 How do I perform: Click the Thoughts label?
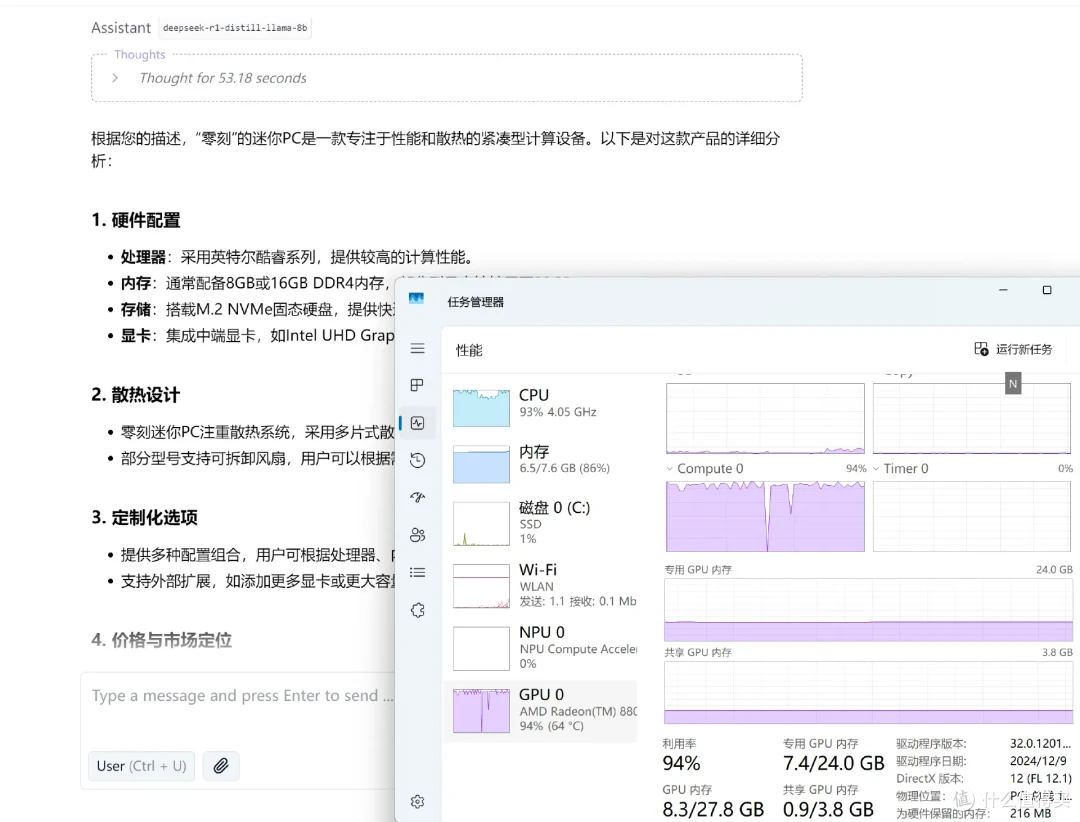[140, 54]
